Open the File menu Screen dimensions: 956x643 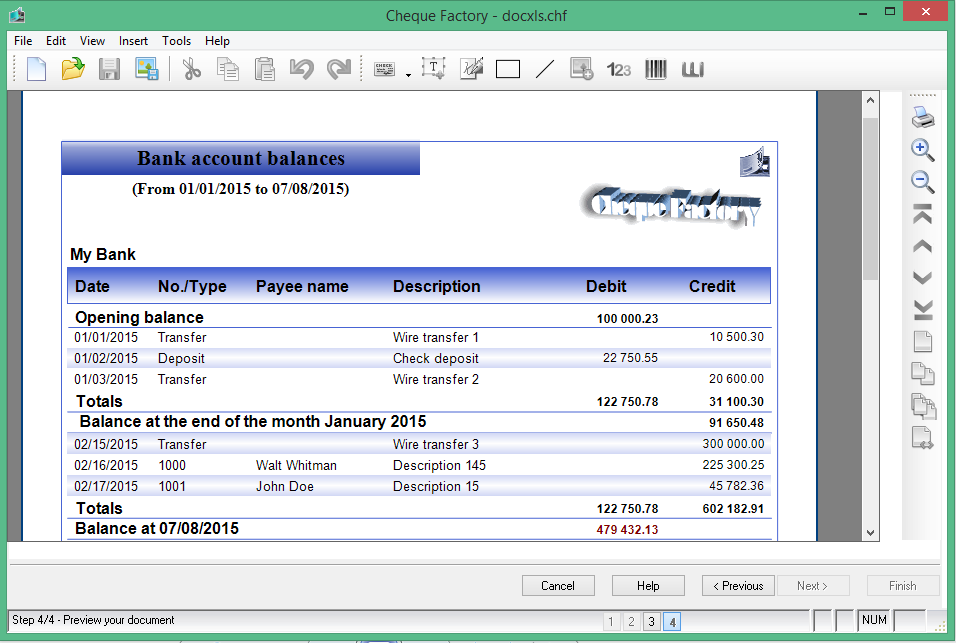(x=23, y=41)
